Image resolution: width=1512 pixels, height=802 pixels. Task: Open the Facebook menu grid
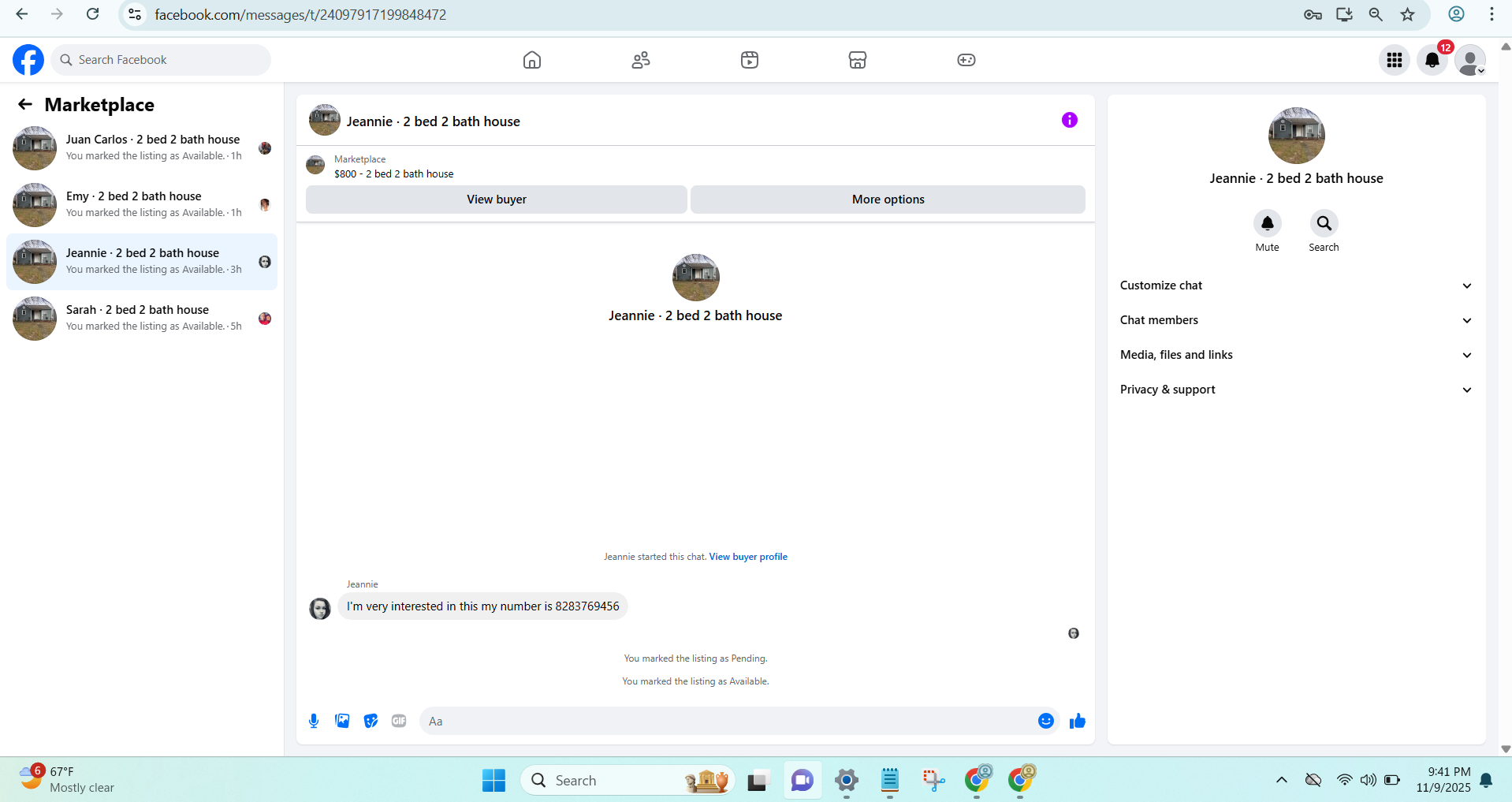[1395, 60]
